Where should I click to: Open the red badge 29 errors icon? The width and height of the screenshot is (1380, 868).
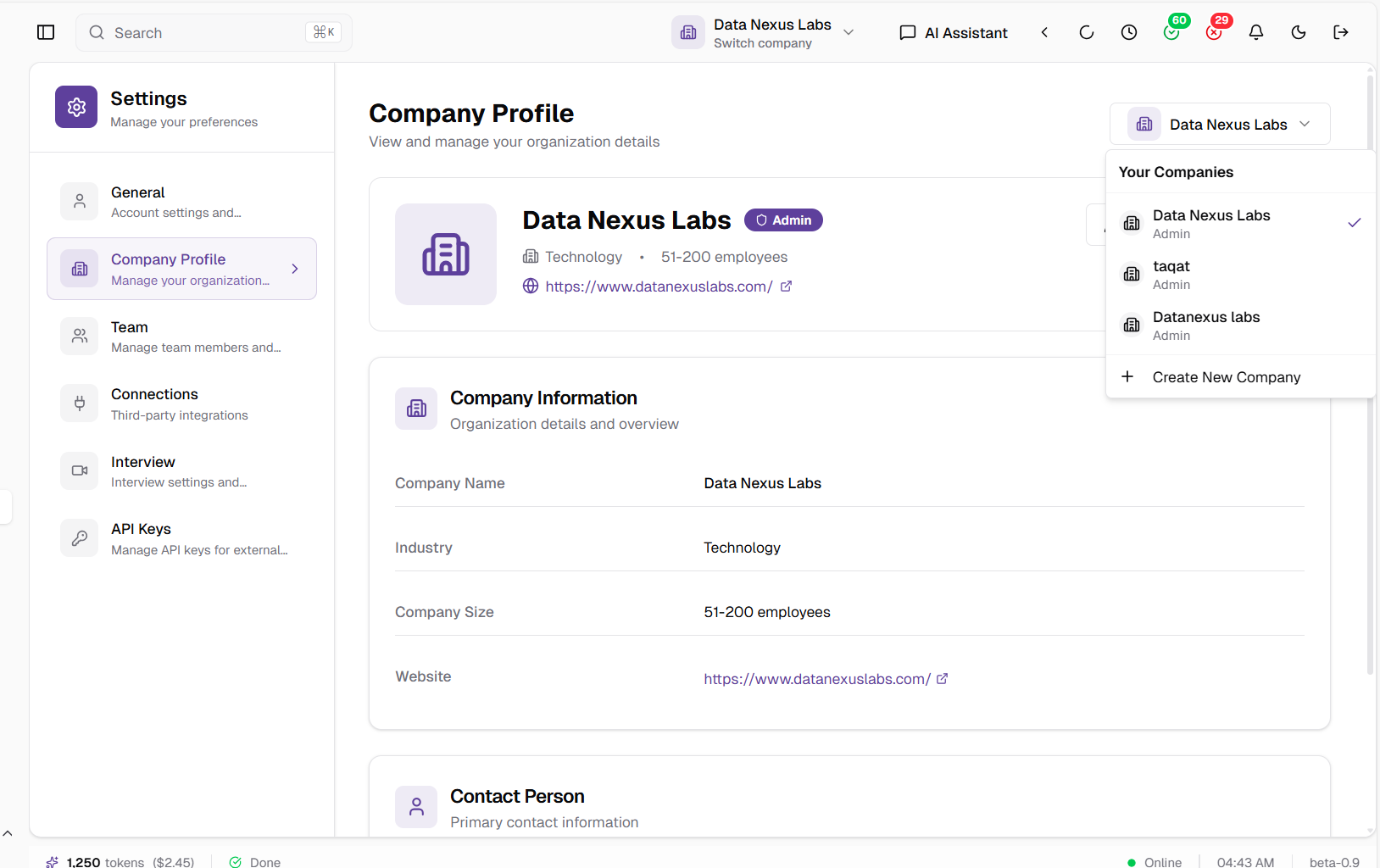point(1214,32)
